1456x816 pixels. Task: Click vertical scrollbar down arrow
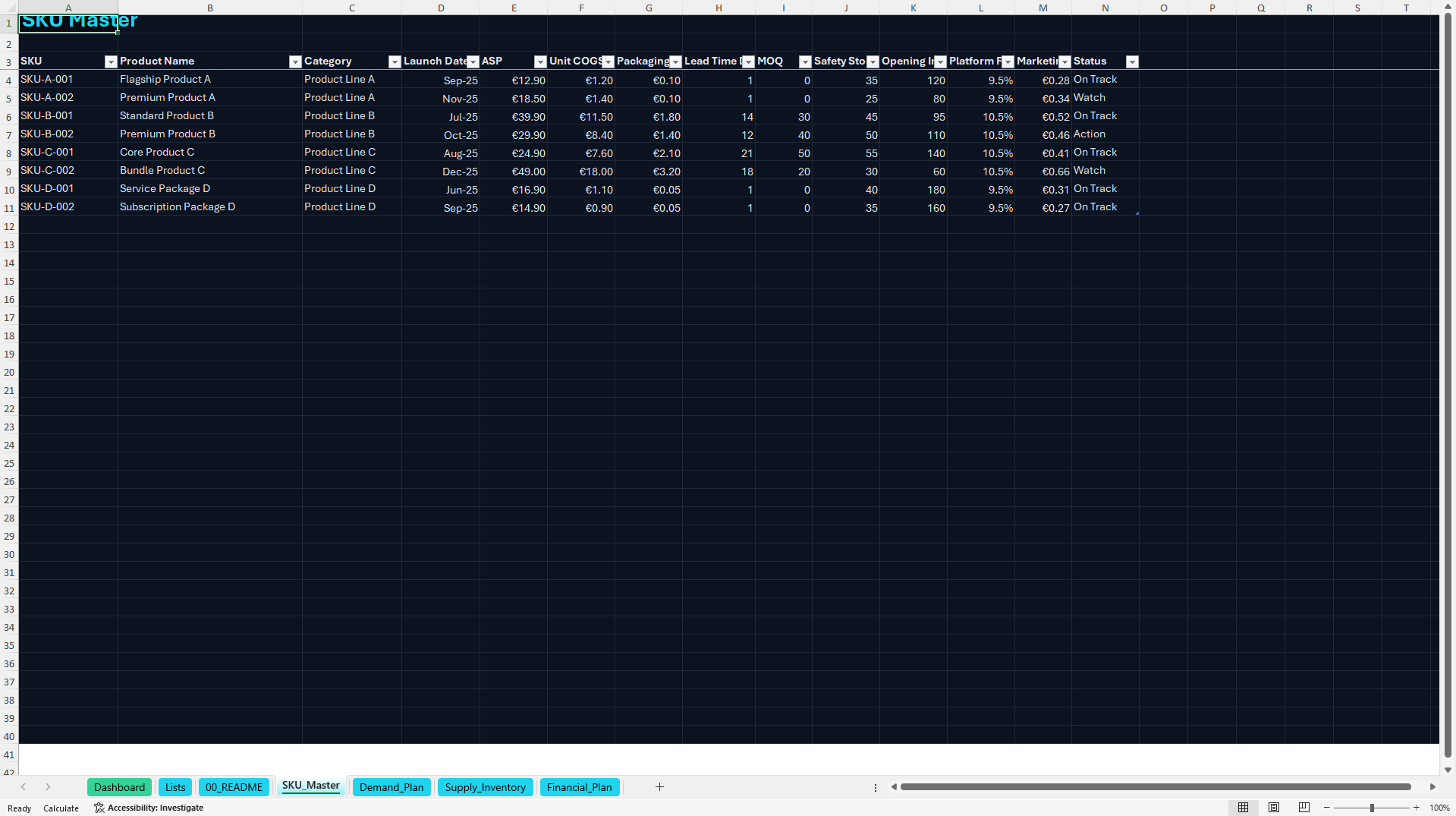click(x=1448, y=770)
